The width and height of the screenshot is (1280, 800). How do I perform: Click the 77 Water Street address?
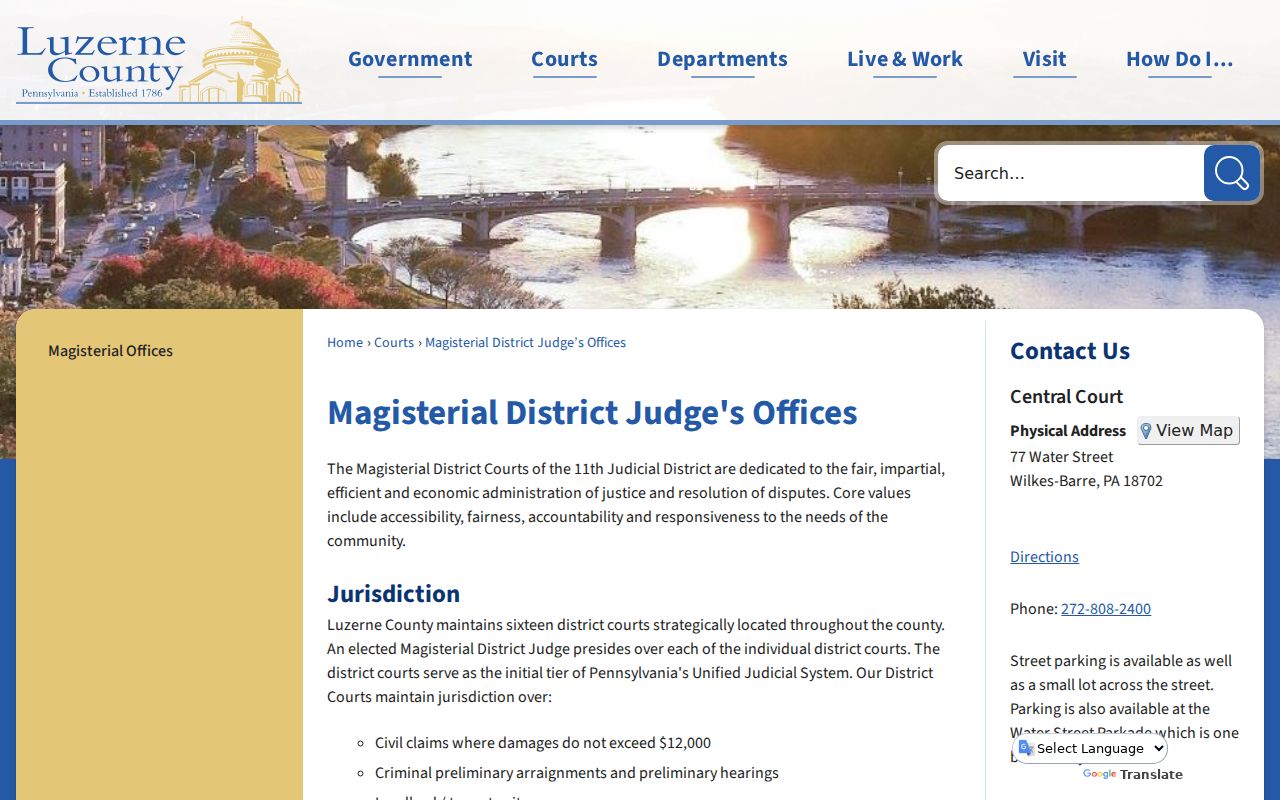(1061, 457)
